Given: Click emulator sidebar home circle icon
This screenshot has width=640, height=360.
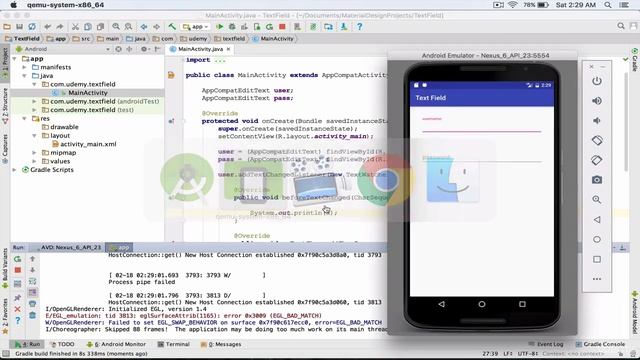Looking at the screenshot, I should coord(597,239).
